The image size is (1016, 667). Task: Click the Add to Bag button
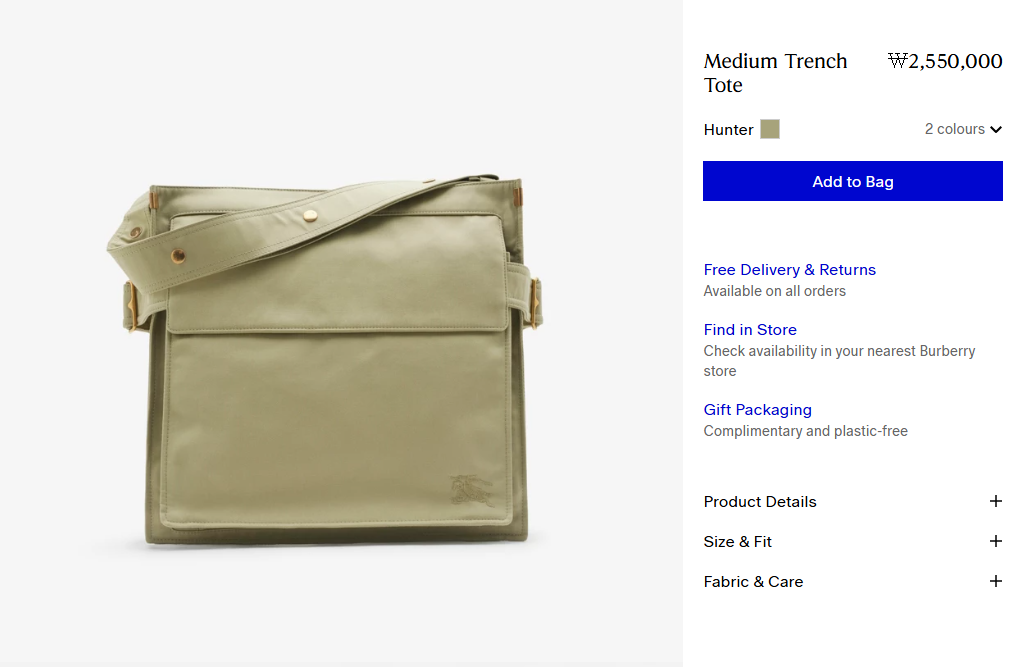tap(853, 181)
